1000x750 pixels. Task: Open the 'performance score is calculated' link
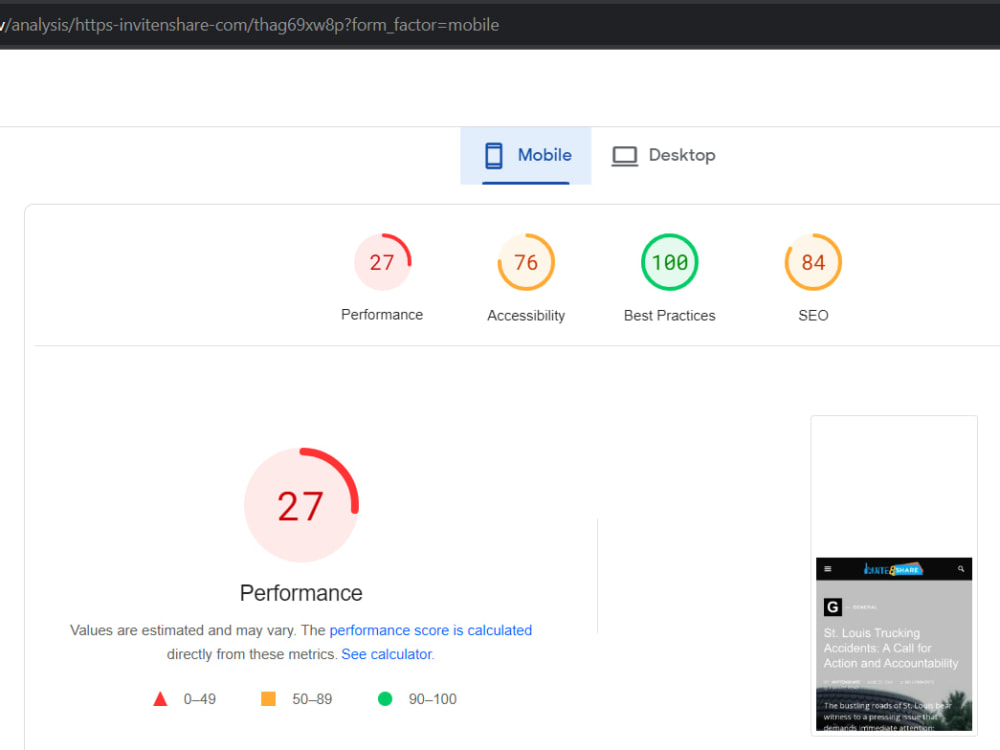[x=430, y=630]
